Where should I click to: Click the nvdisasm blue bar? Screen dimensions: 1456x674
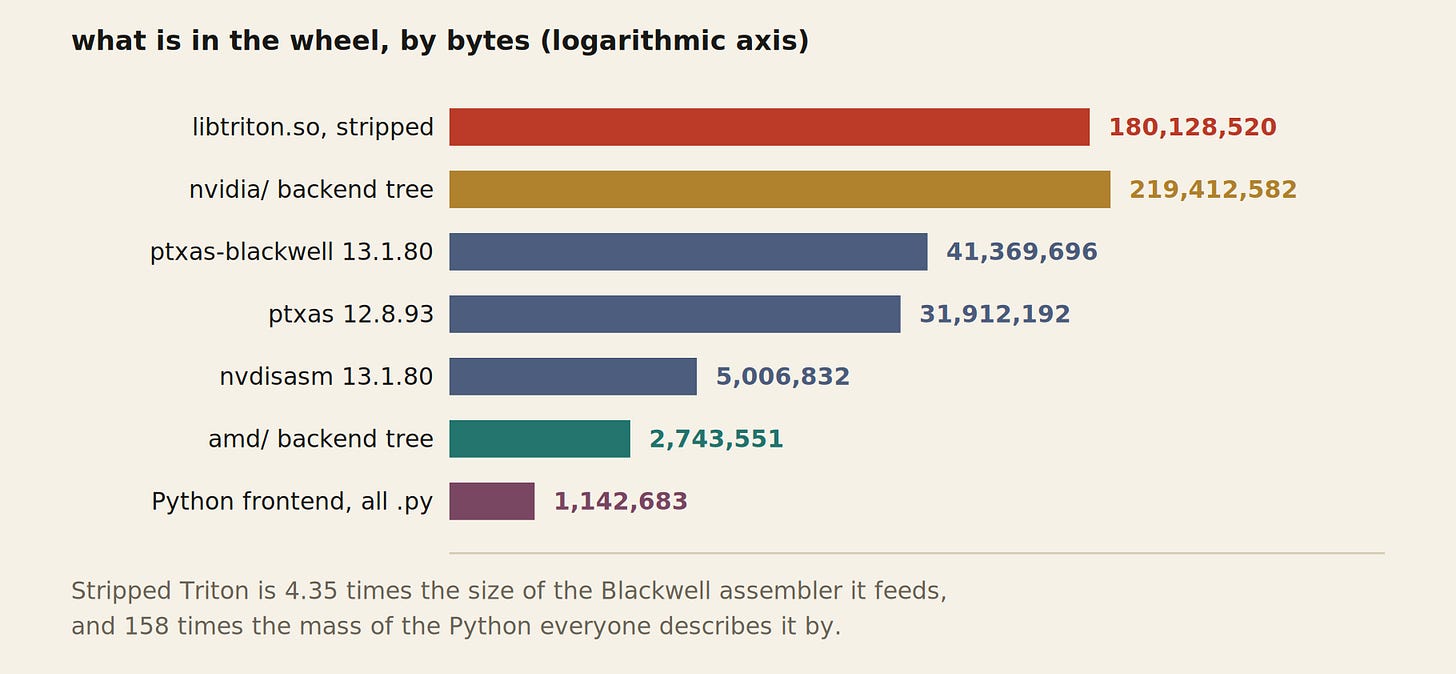click(x=573, y=376)
